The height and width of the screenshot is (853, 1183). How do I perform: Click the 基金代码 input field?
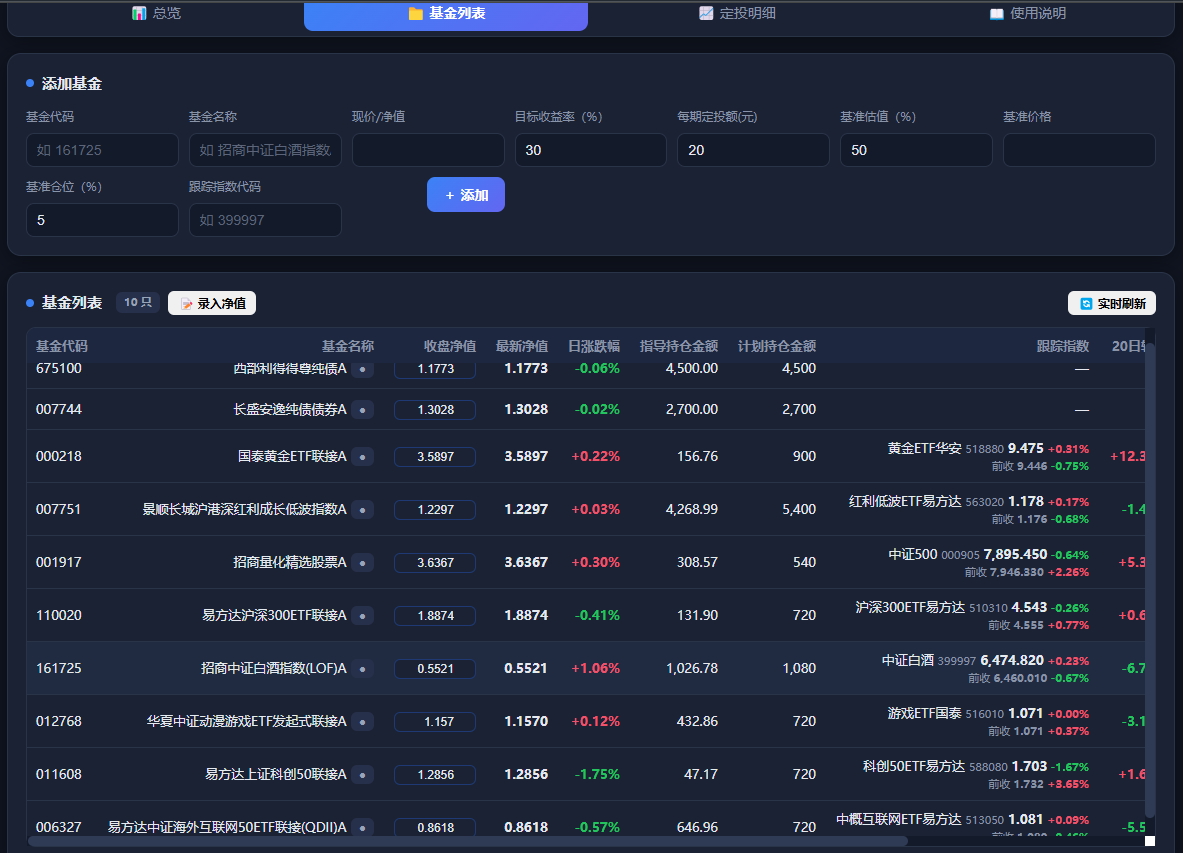[102, 150]
